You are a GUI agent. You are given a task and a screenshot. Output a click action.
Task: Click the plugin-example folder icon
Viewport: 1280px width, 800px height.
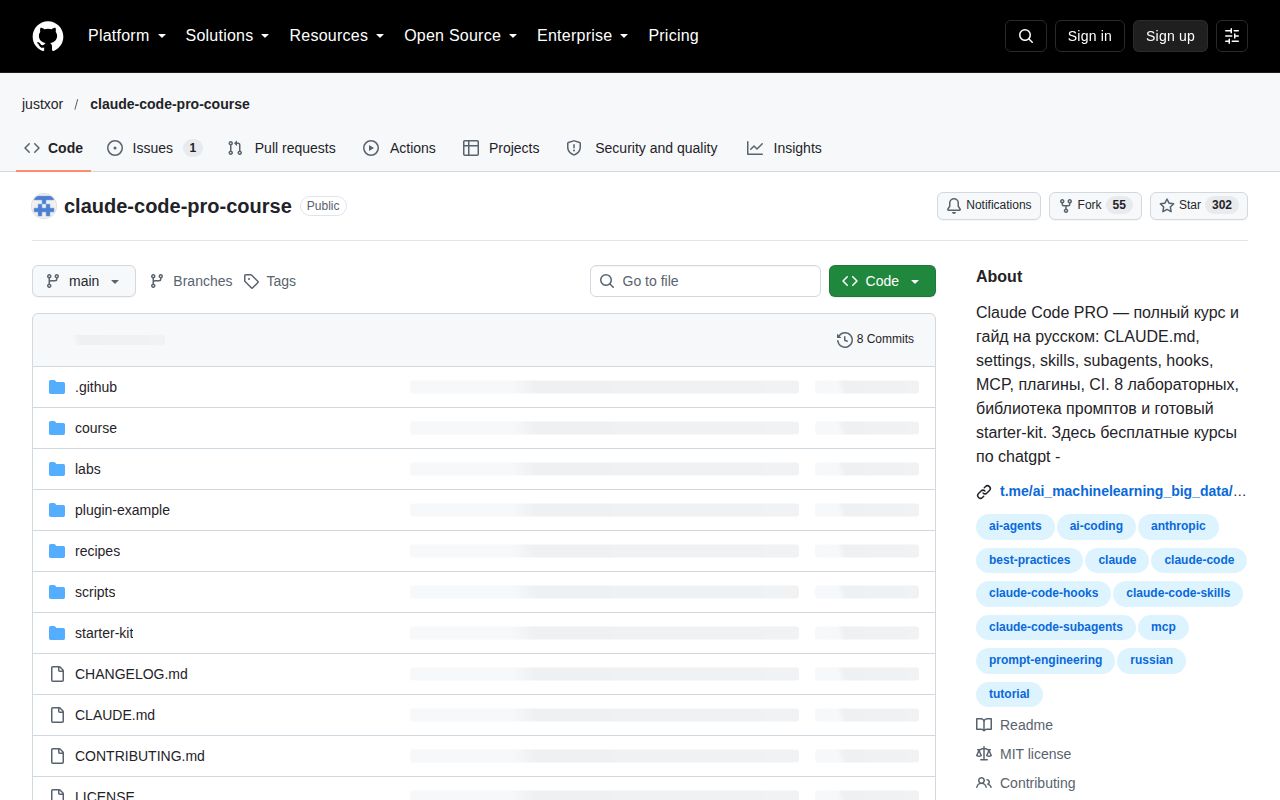tap(57, 510)
